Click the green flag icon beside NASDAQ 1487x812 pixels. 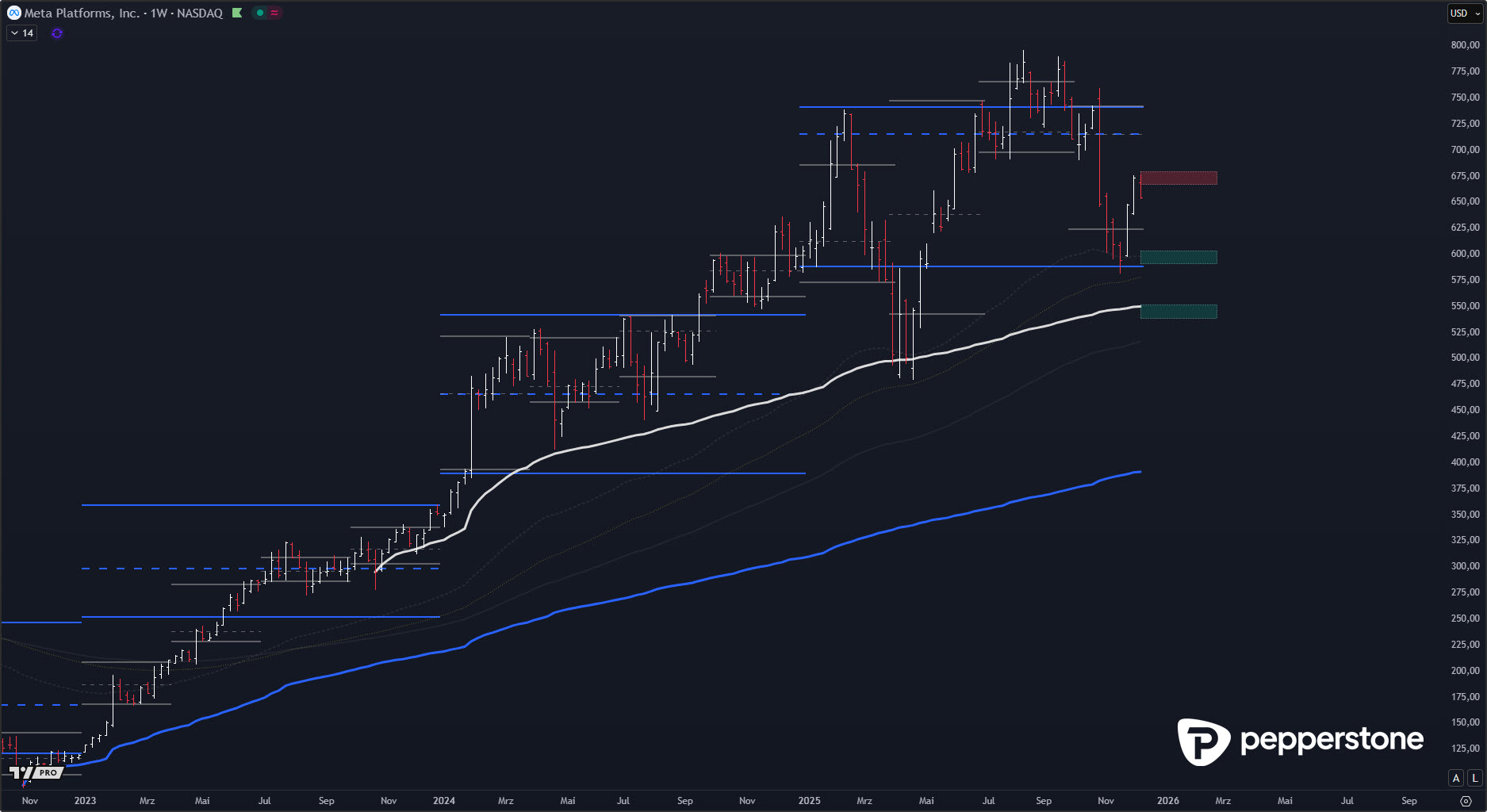coord(237,13)
